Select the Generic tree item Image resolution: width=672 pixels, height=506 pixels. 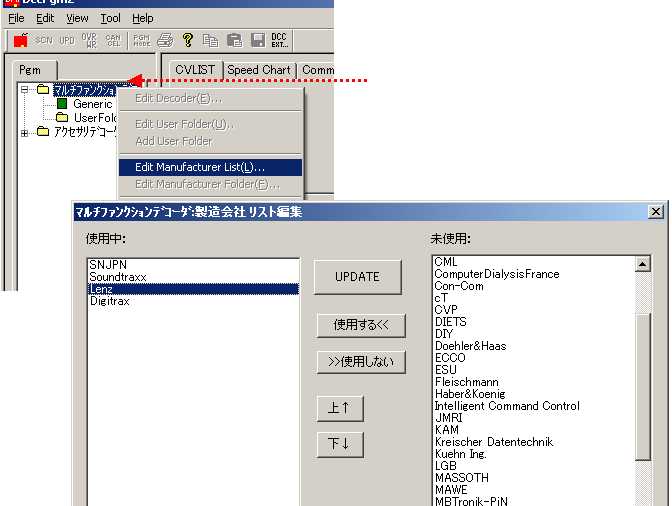coord(92,104)
